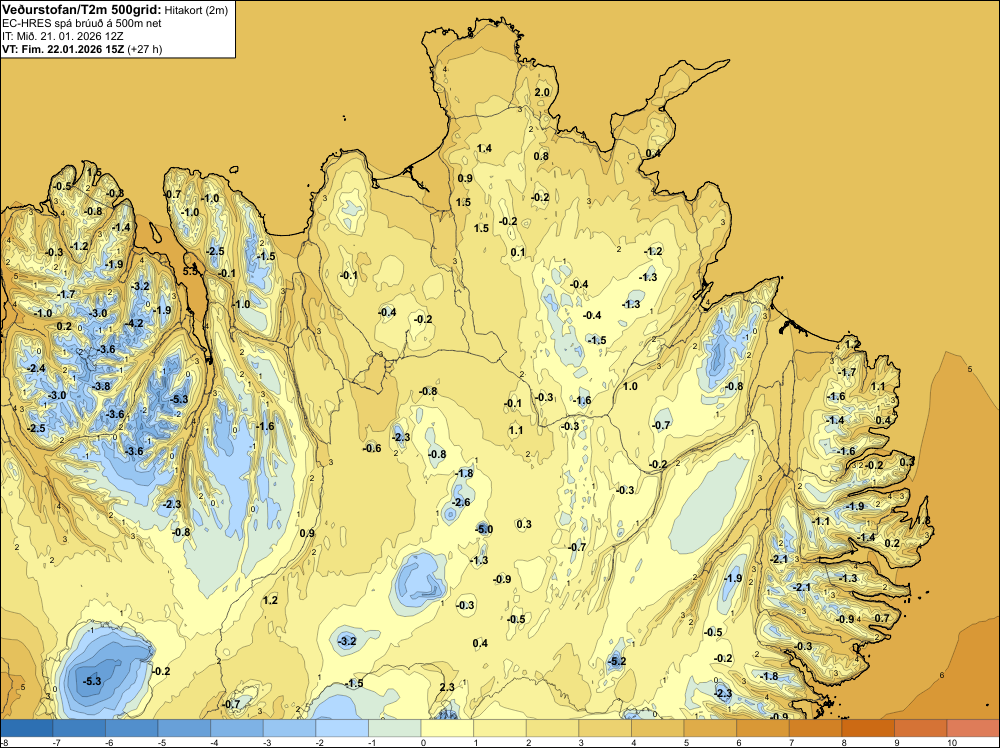Image resolution: width=1000 pixels, height=748 pixels.
Task: Click the title text Veðurstofan/T2m 500grid
Action: point(82,10)
